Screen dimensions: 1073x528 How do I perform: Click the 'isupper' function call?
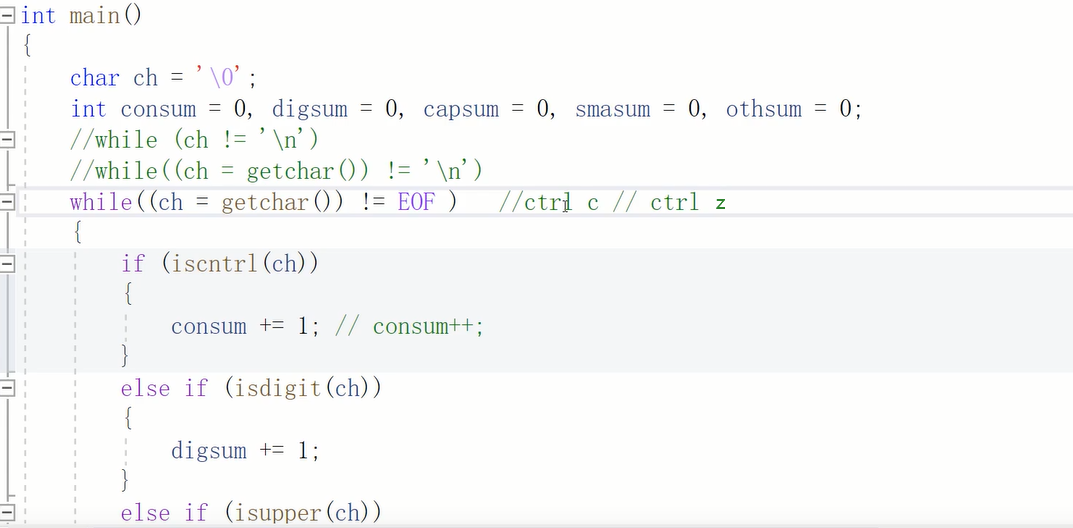[278, 513]
